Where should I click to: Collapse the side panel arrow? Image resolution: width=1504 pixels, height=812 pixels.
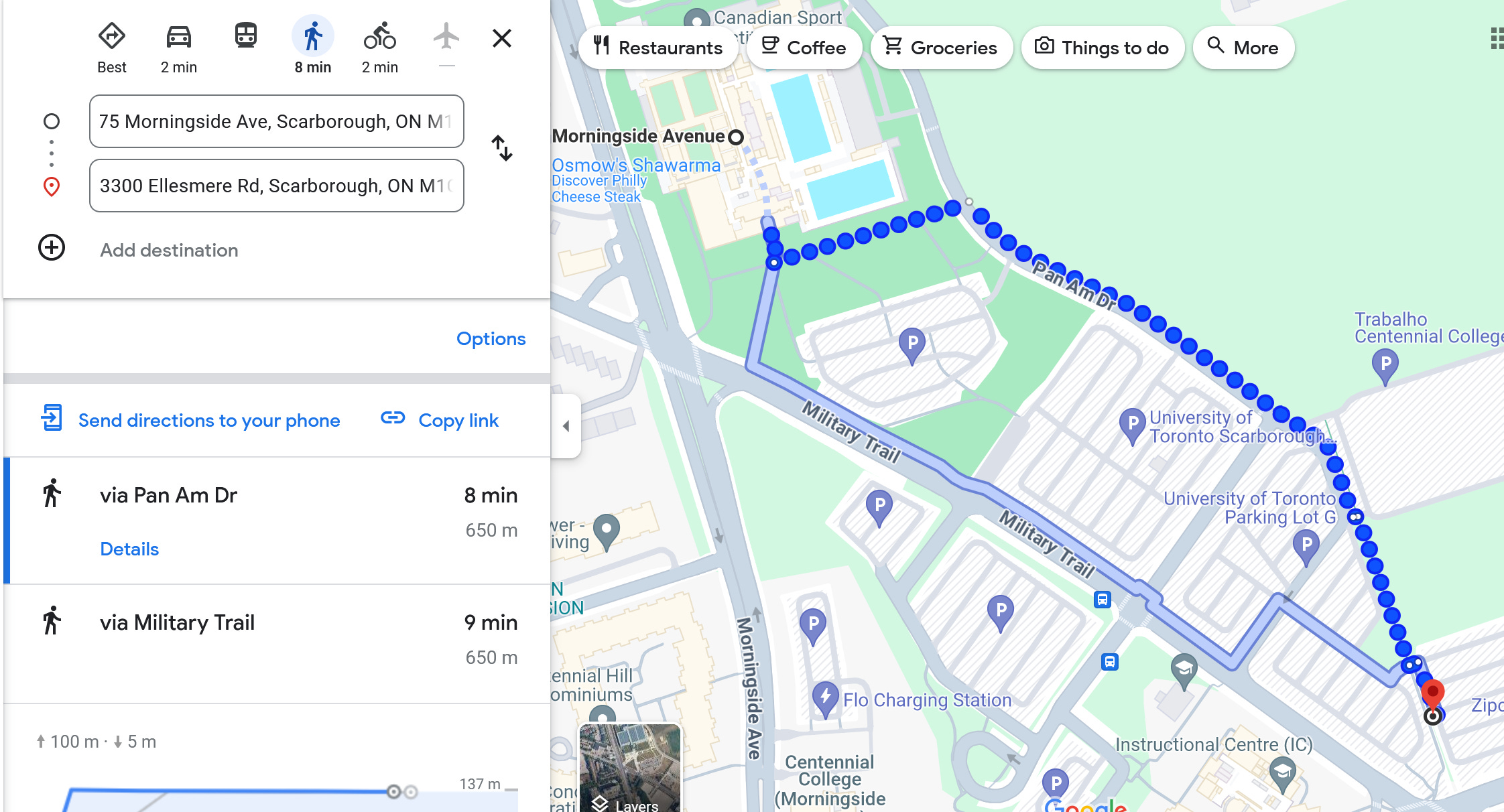point(566,426)
